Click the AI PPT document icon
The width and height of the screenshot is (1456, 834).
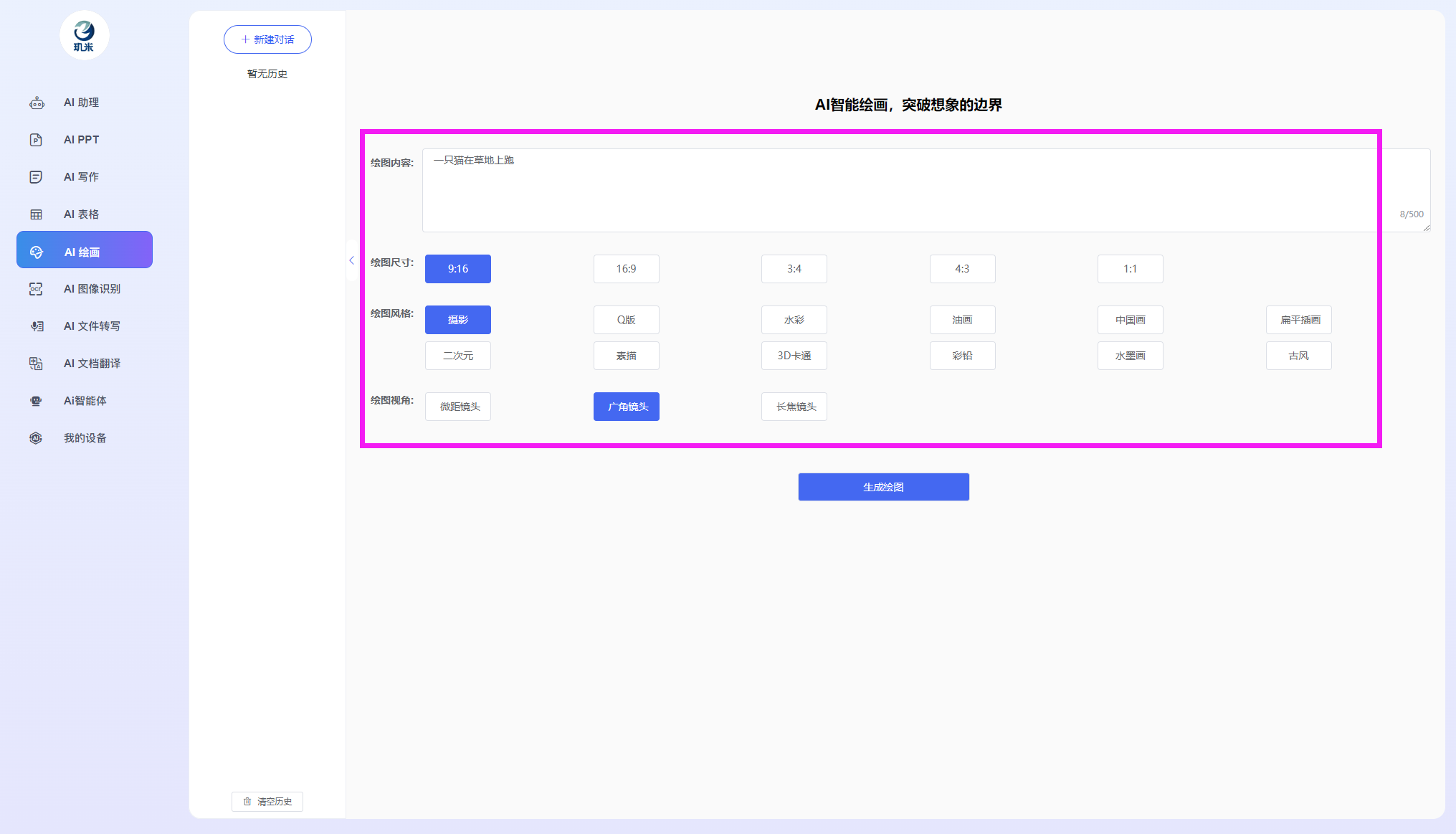(36, 140)
